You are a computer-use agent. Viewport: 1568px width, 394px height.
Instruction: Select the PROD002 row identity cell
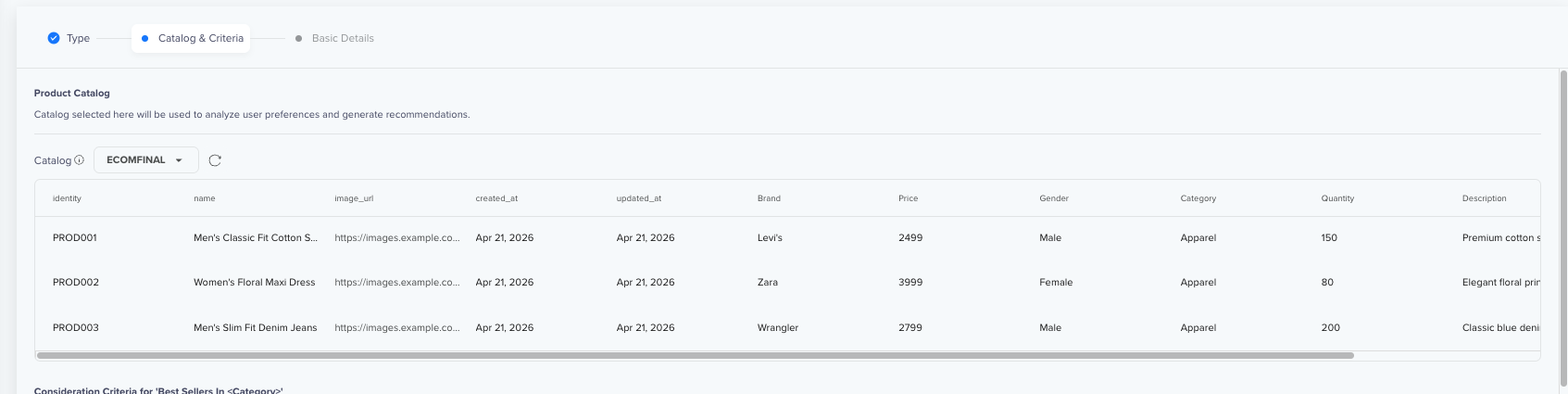point(76,282)
